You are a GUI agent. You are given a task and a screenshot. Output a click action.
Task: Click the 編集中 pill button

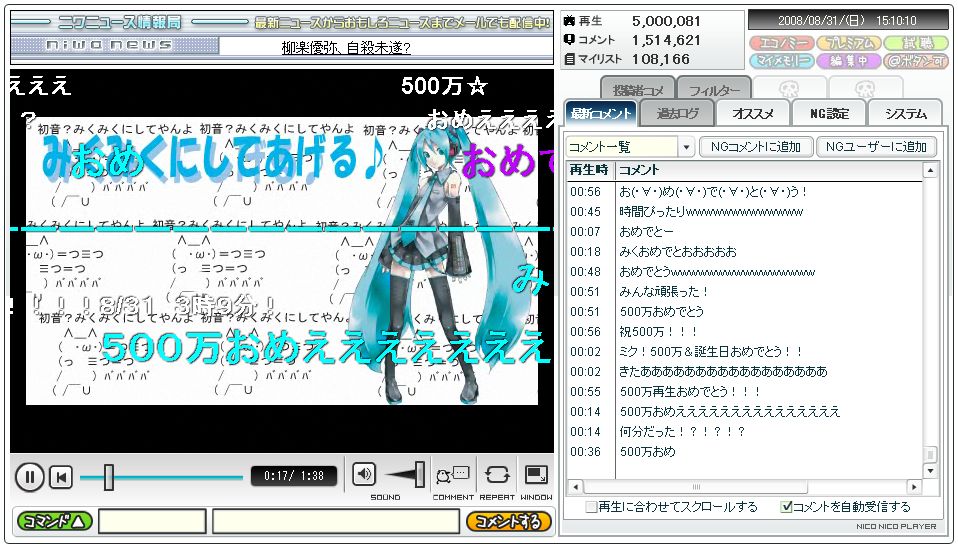coord(849,60)
